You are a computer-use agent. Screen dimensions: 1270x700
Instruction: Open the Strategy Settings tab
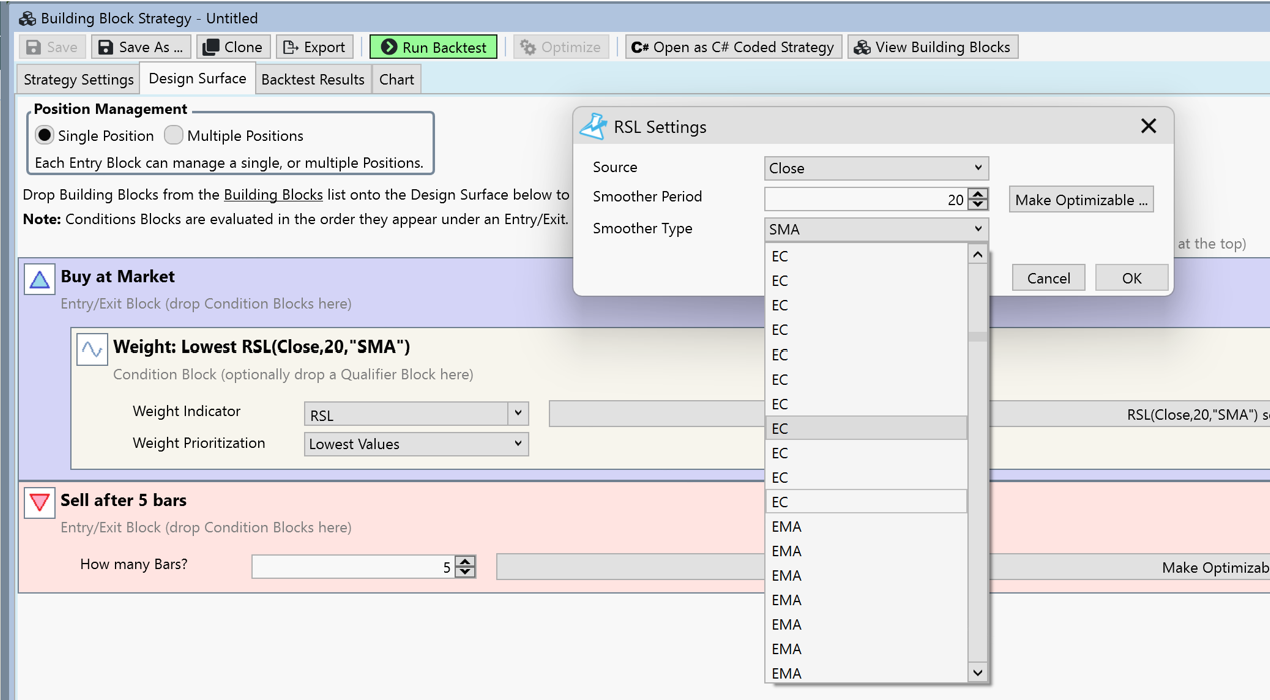78,79
